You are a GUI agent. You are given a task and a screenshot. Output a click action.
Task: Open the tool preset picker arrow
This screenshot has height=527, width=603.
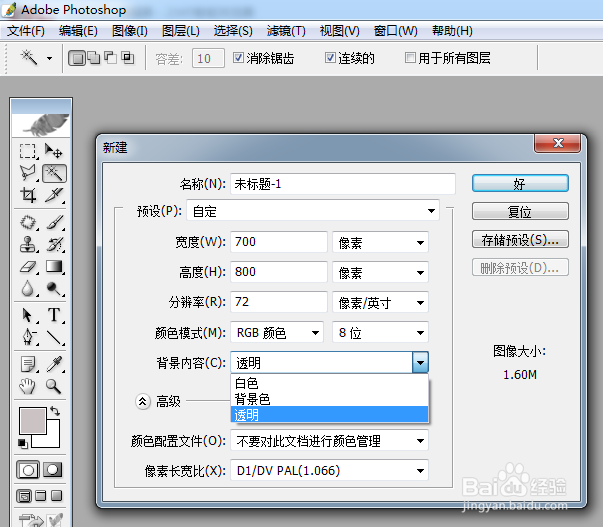[49, 58]
